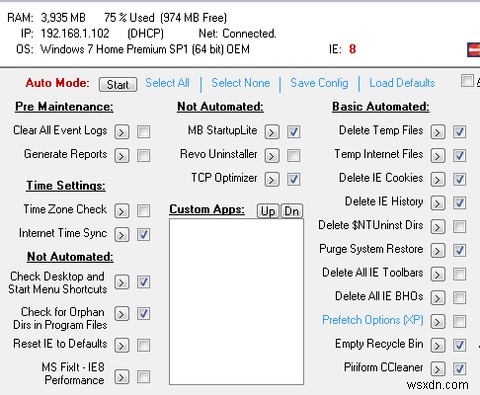
Task: Click inside the Custom Apps list box
Action: tap(236, 302)
